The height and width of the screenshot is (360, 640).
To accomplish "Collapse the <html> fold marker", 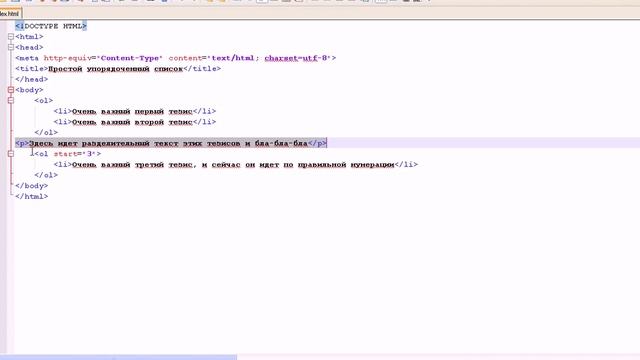I will coord(11,37).
